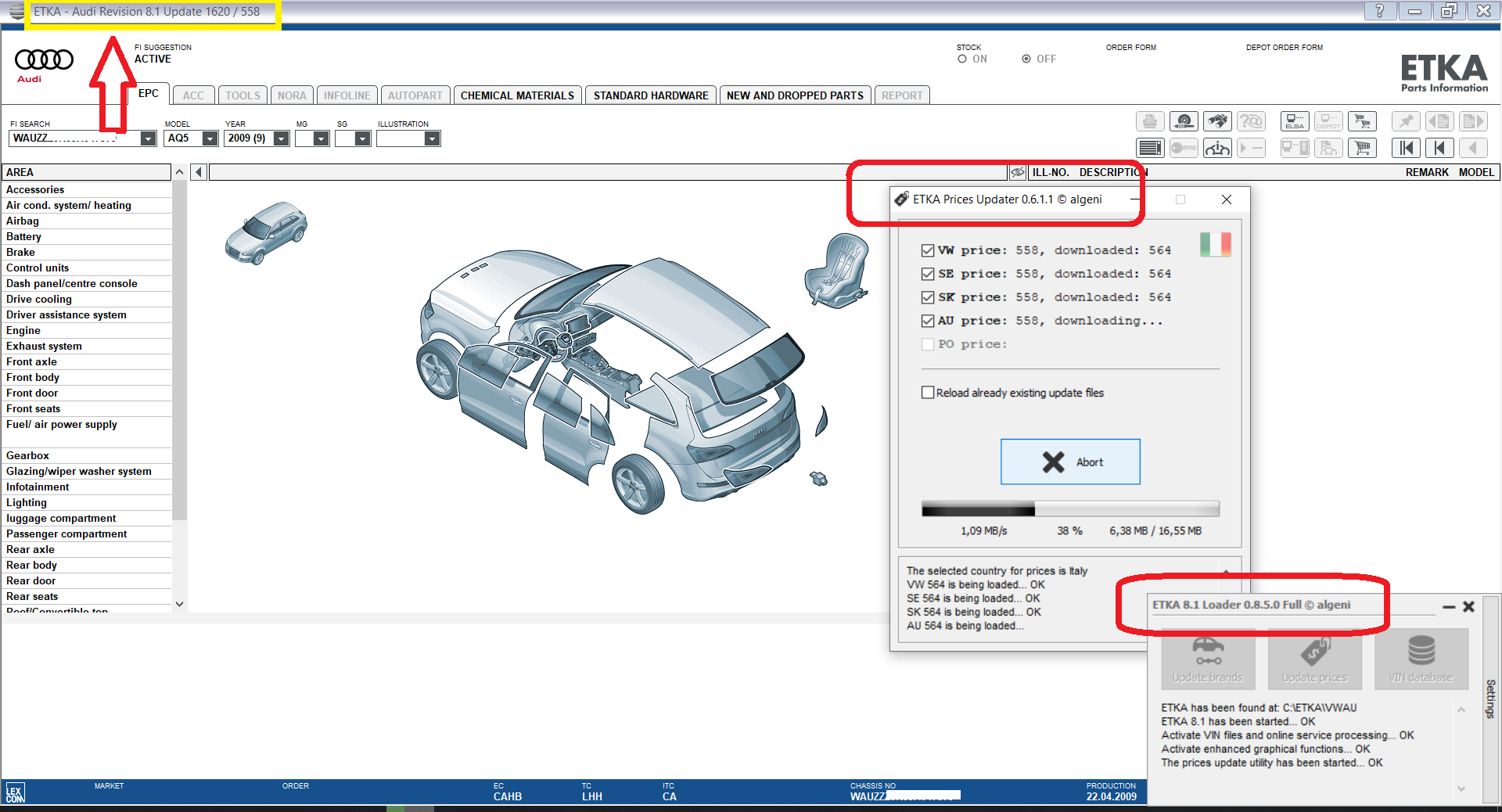Image resolution: width=1502 pixels, height=812 pixels.
Task: Open the CHEMICAL MATERIALS tab
Action: point(517,95)
